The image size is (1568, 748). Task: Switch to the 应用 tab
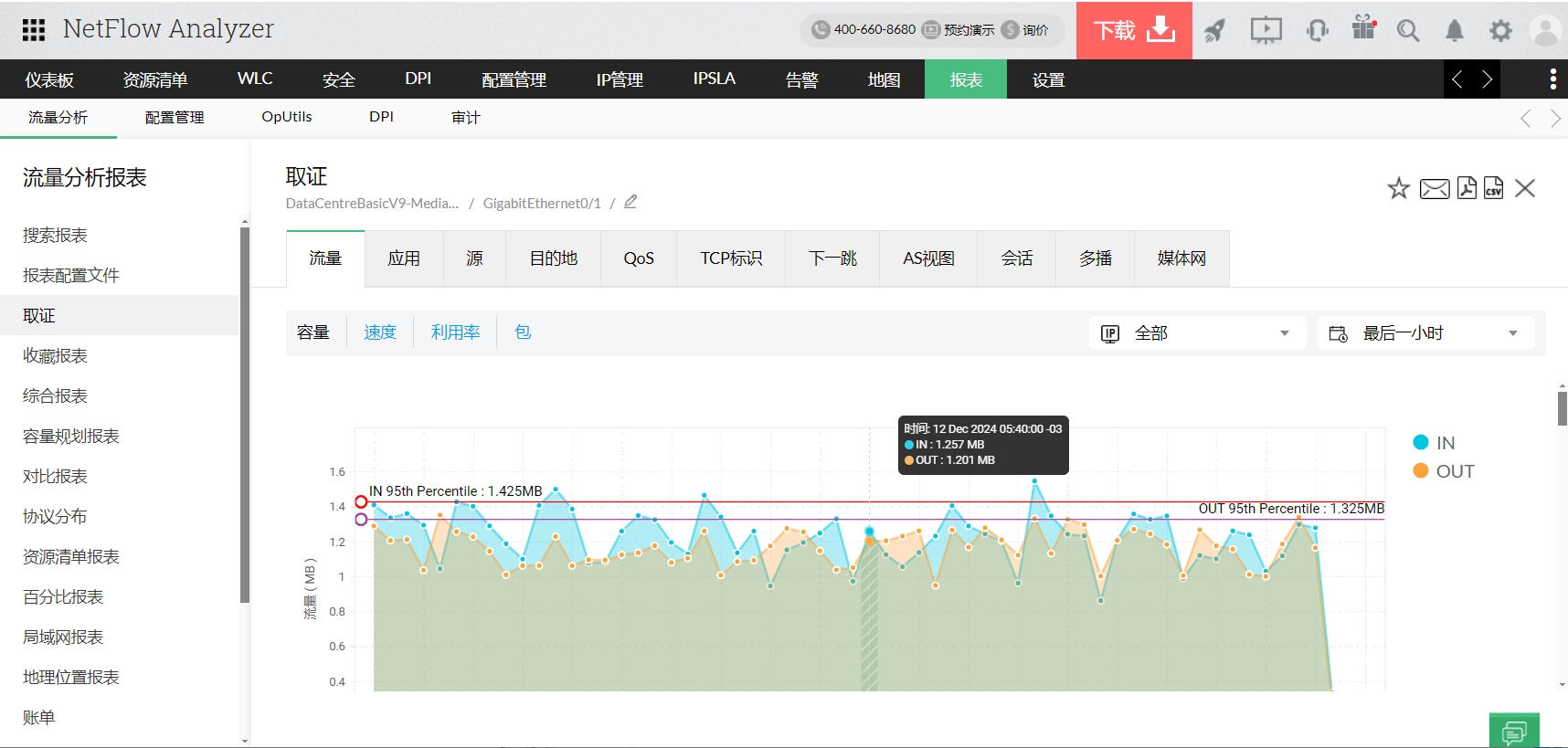coord(404,258)
